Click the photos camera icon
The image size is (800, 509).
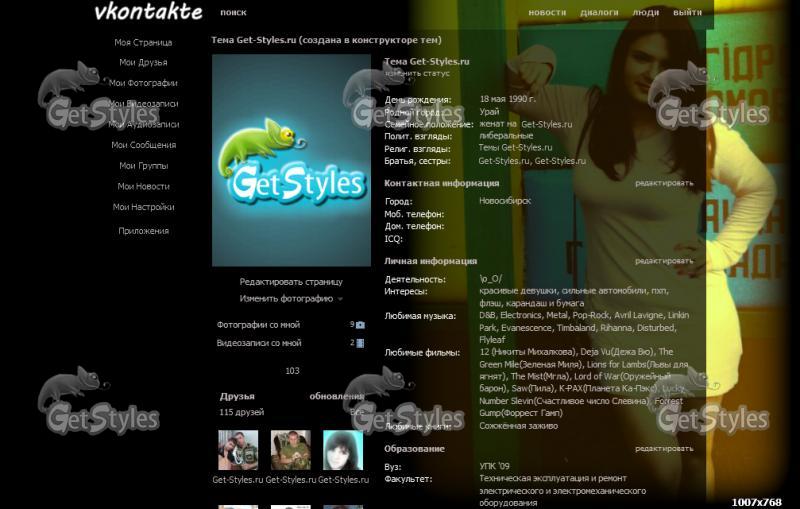(x=360, y=325)
